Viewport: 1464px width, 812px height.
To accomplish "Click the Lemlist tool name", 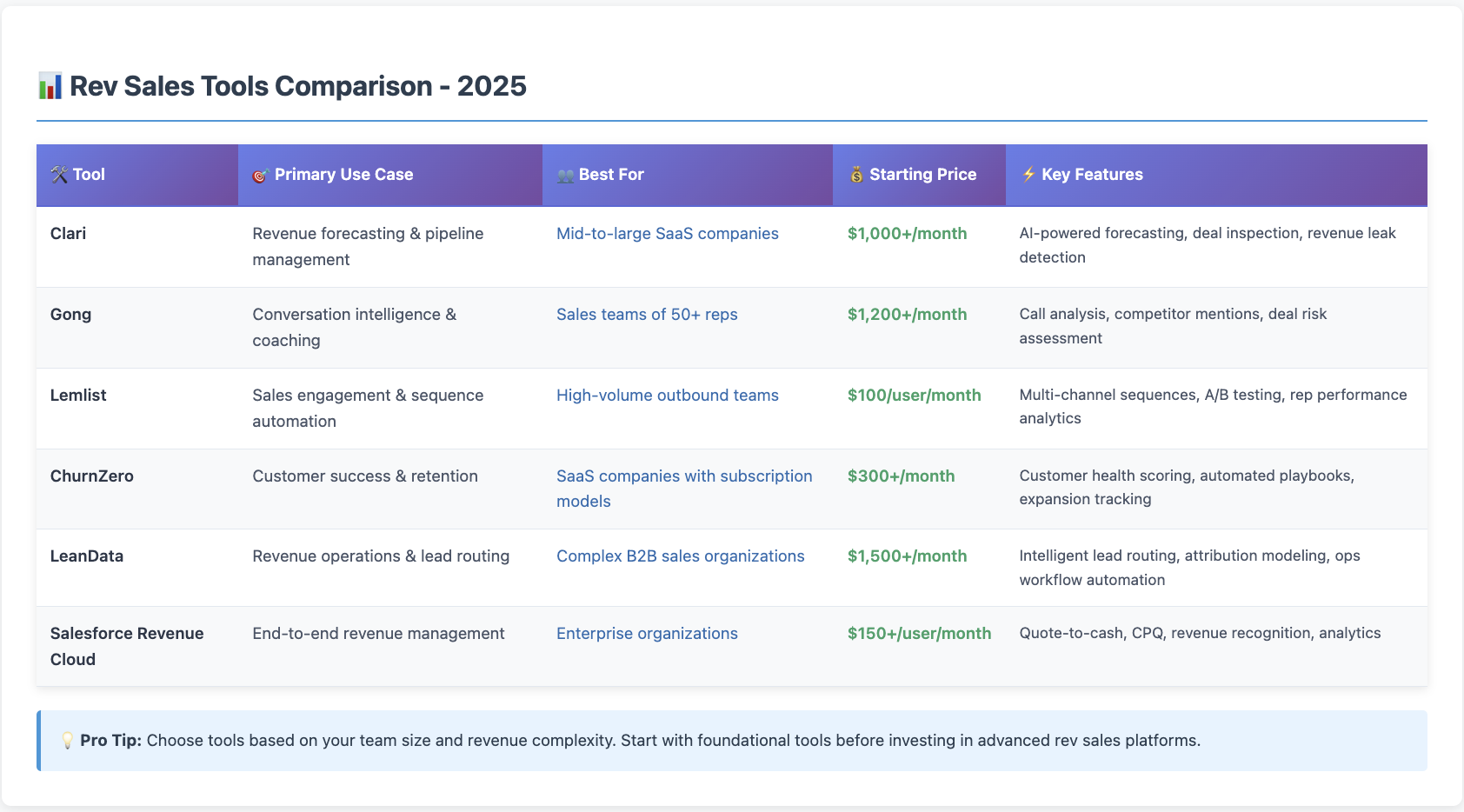I will pyautogui.click(x=78, y=396).
